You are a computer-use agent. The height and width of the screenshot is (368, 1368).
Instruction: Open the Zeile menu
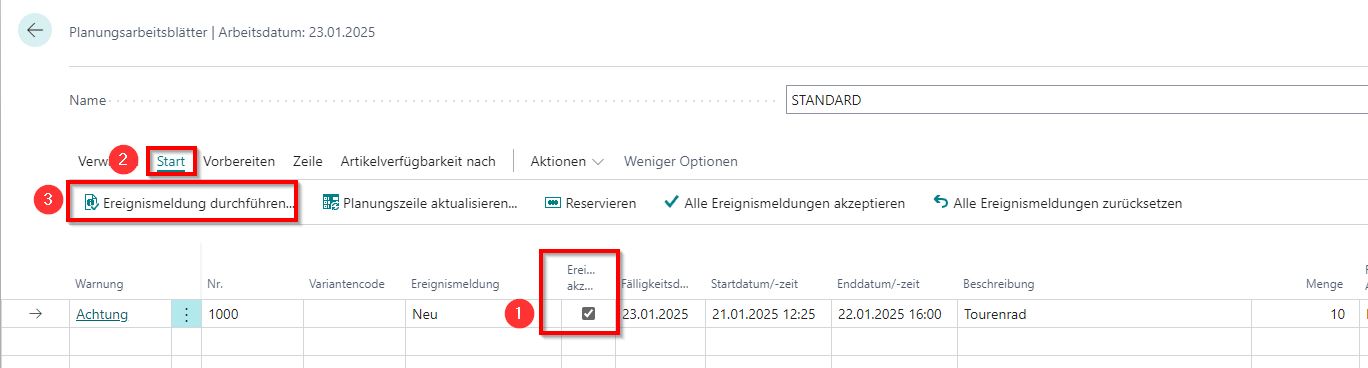(x=308, y=161)
